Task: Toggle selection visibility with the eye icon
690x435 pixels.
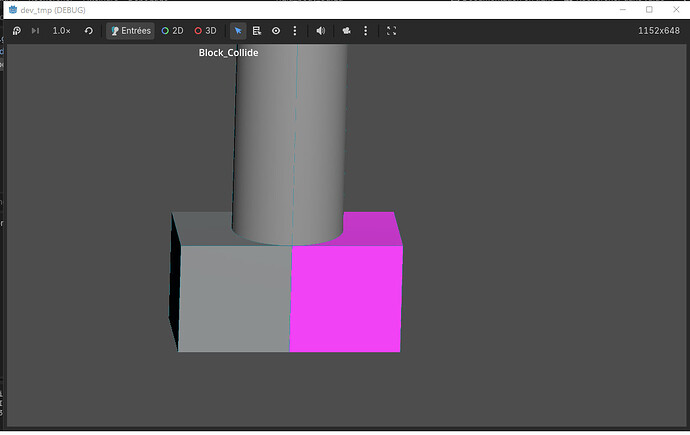Action: 276,31
